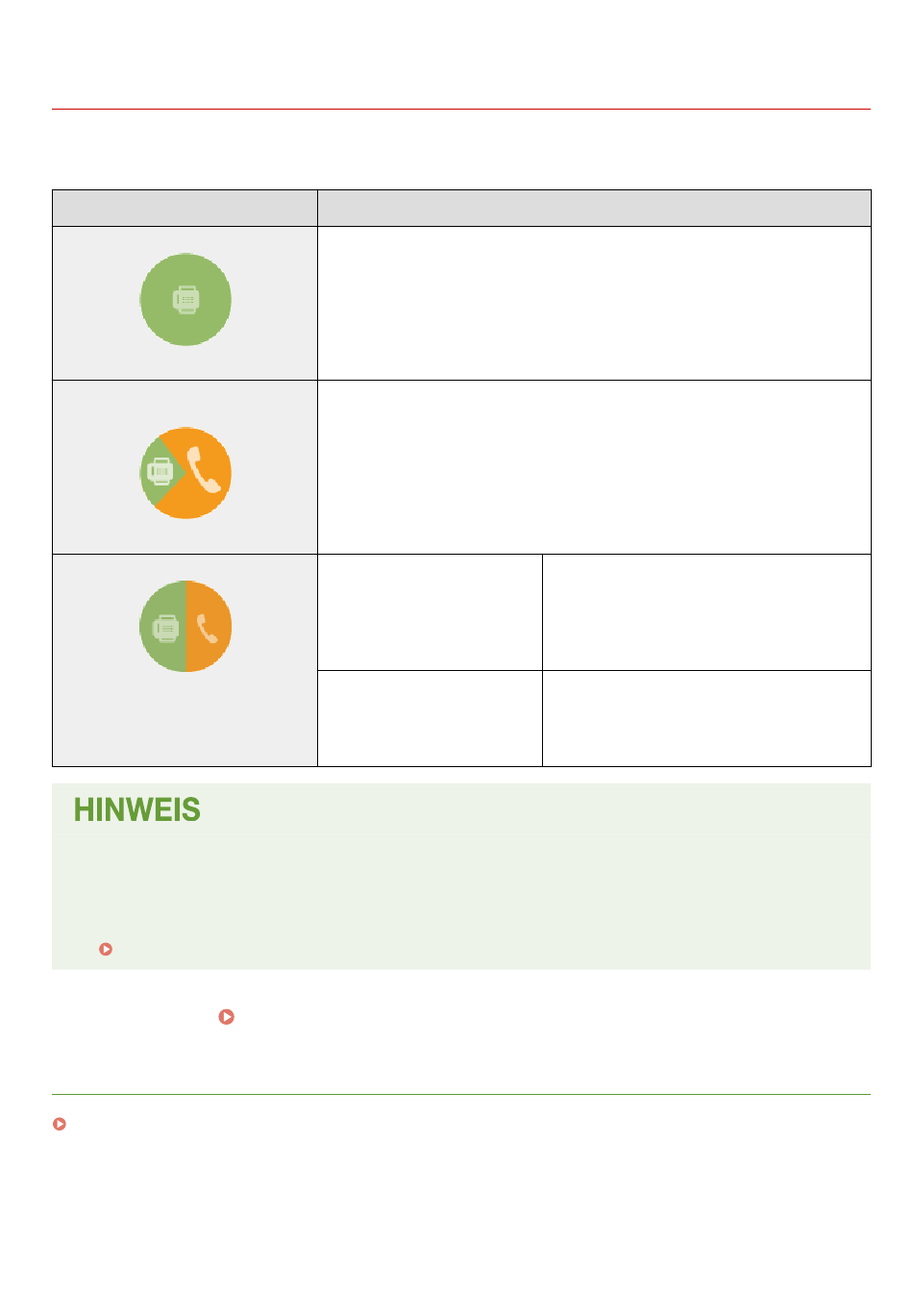
Task: Click the all-green fax mode icon
Action: pyautogui.click(x=185, y=300)
